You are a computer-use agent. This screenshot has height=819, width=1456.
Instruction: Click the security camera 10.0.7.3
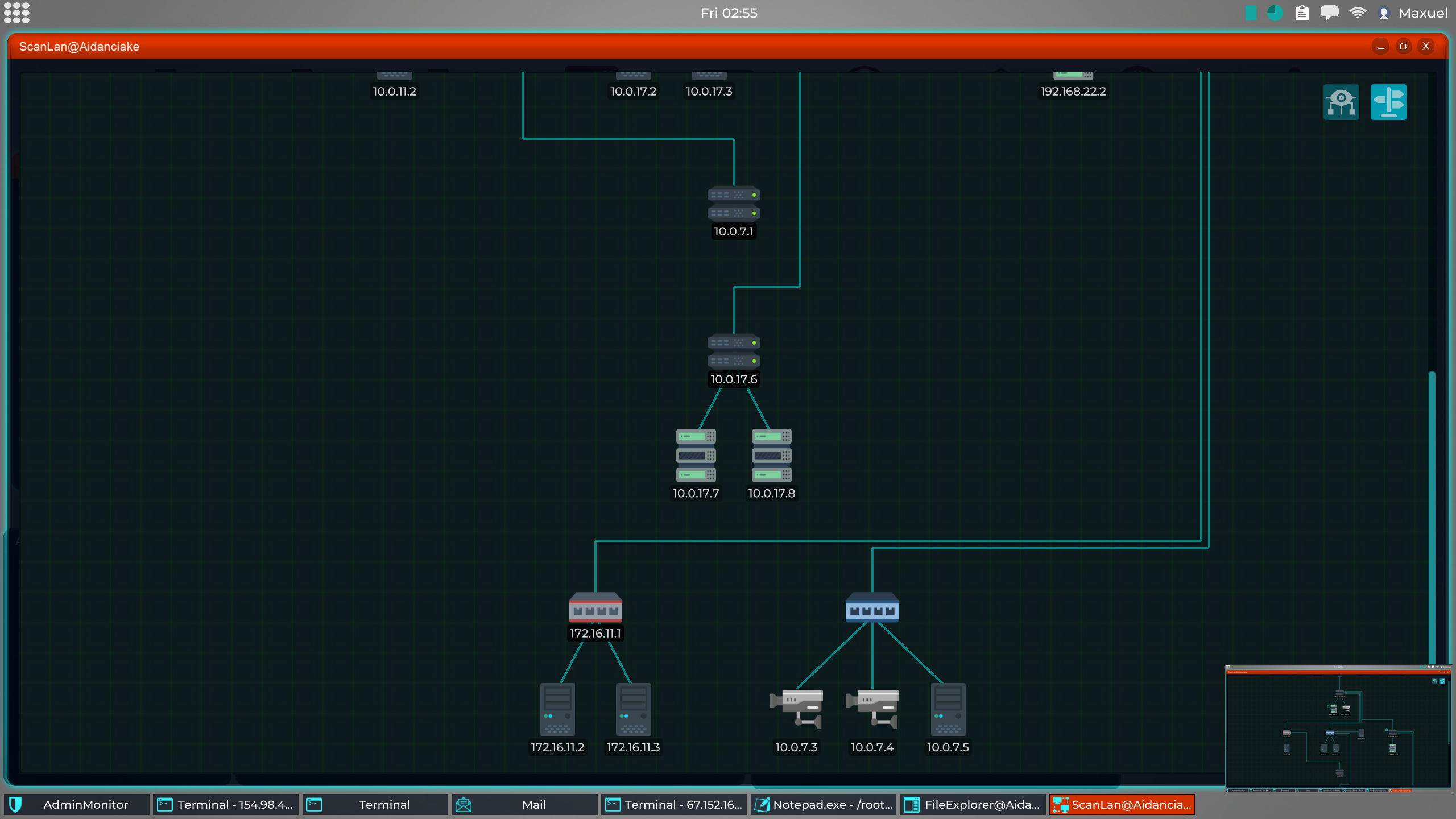pyautogui.click(x=796, y=709)
